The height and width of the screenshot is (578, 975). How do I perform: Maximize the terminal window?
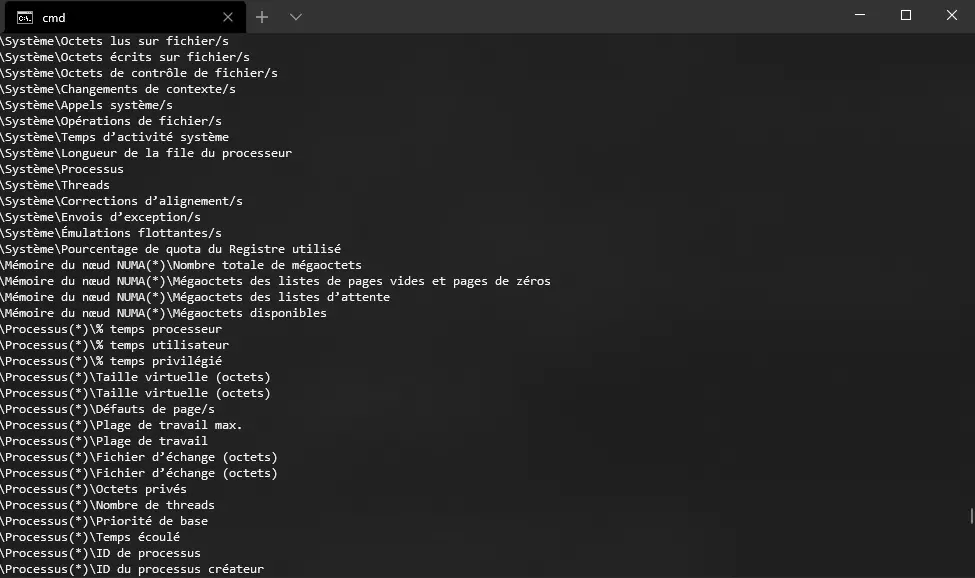[x=906, y=15]
